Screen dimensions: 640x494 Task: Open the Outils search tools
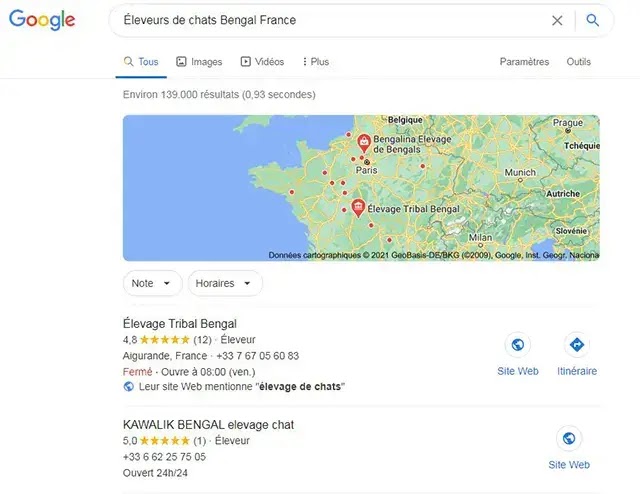pyautogui.click(x=578, y=62)
